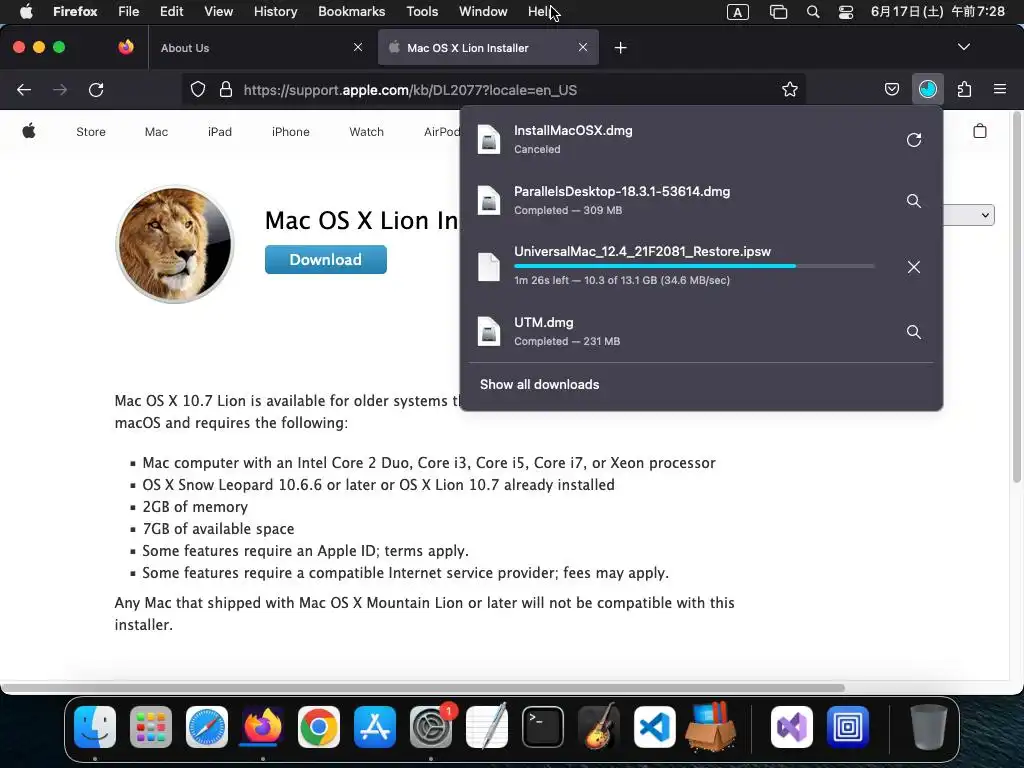The height and width of the screenshot is (768, 1024).
Task: Click the horizontal page scrollbar
Action: point(423,688)
